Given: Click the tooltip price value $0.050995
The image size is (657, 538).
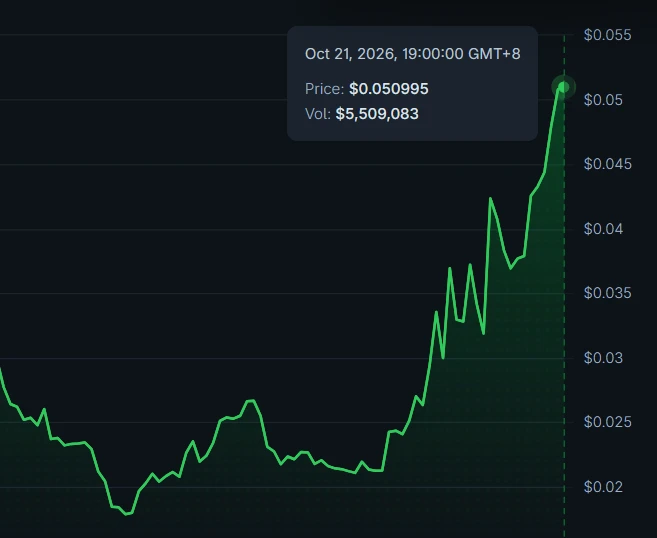Looking at the screenshot, I should [389, 89].
